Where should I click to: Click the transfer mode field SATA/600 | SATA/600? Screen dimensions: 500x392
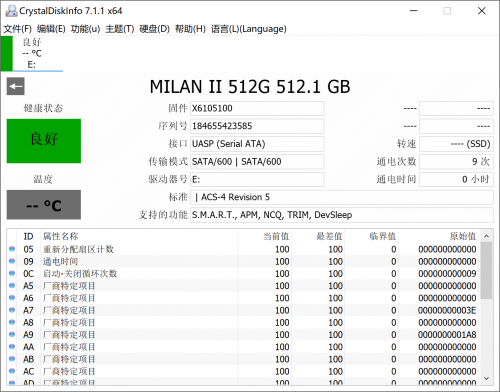click(257, 162)
